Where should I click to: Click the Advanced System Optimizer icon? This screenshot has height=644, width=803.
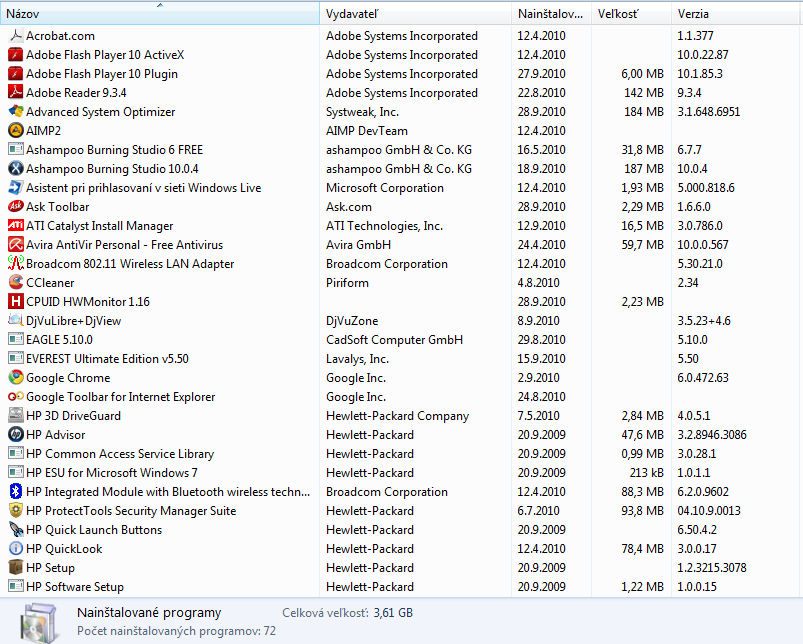(x=16, y=112)
